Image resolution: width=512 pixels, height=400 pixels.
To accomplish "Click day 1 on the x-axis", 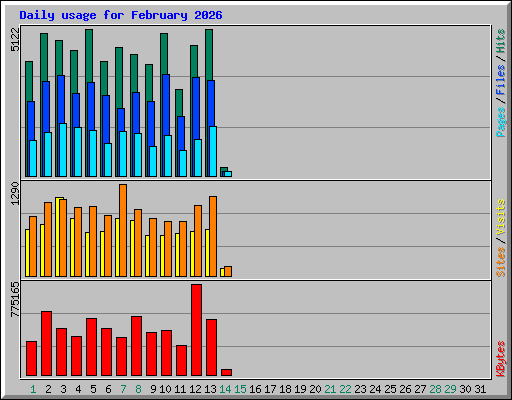I will (33, 389).
